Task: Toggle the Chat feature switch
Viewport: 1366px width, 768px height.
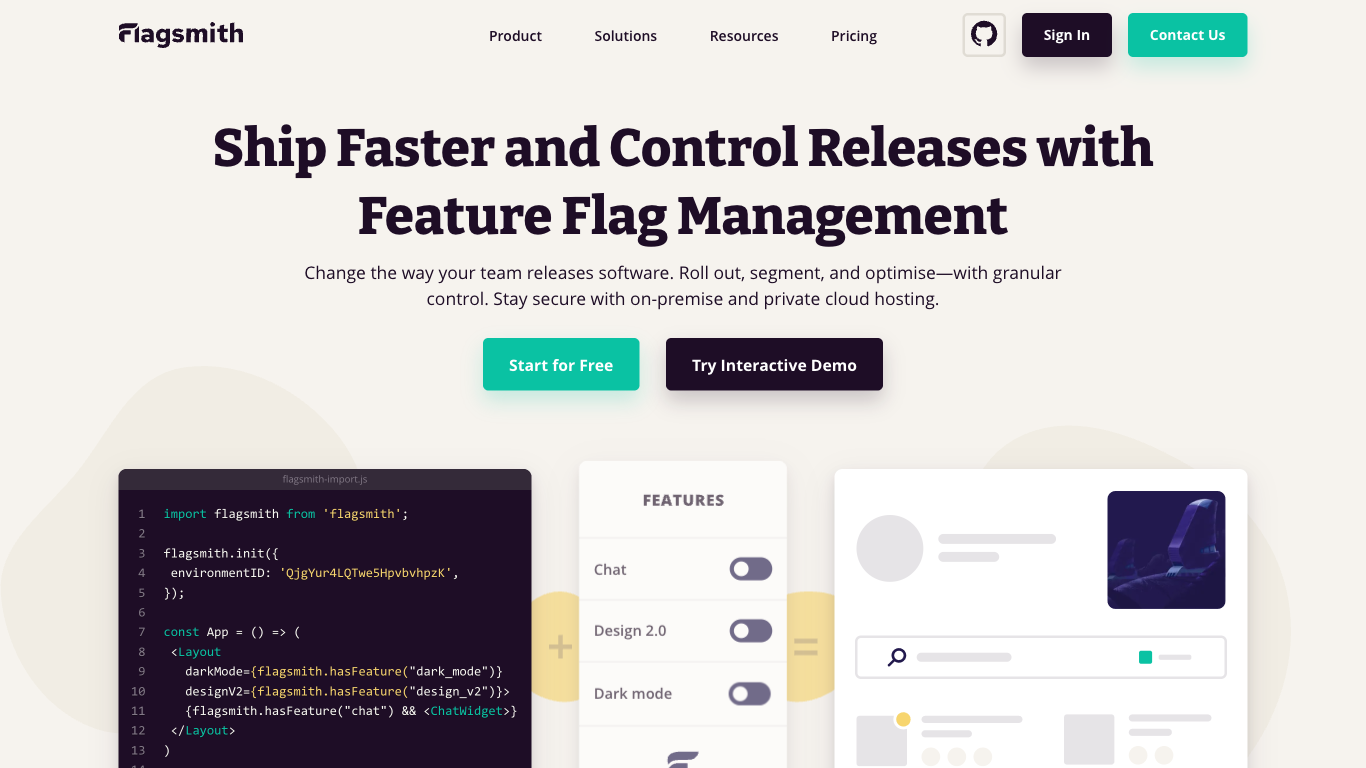Action: click(751, 569)
